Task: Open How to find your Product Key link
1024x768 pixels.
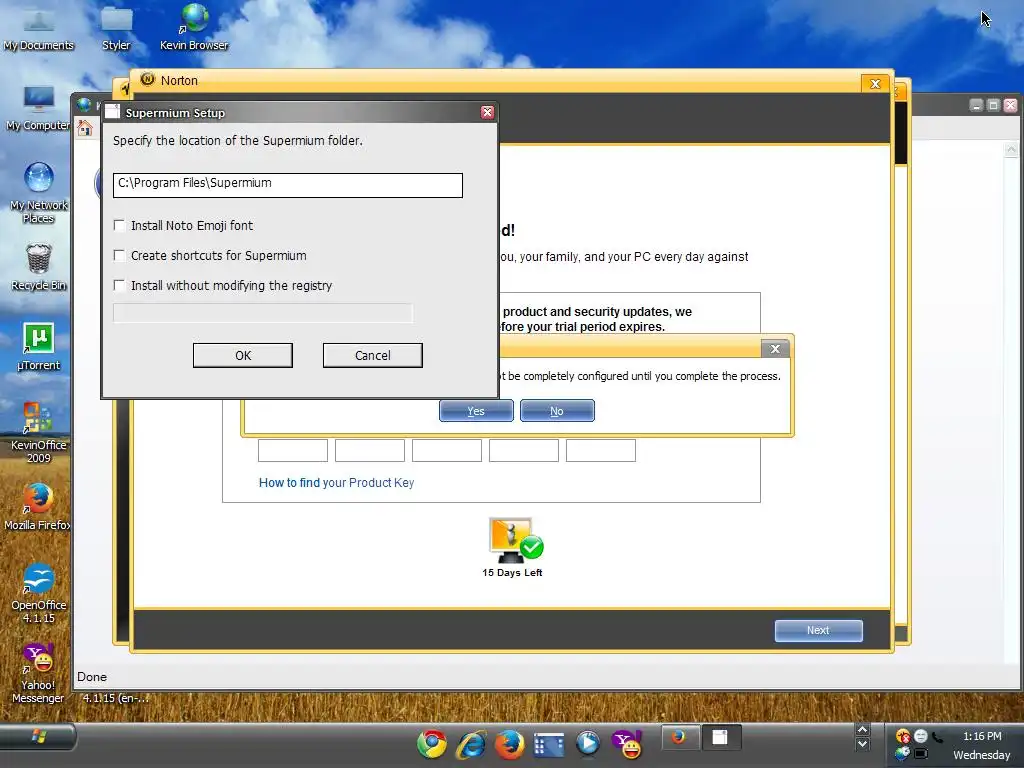Action: pyautogui.click(x=336, y=483)
